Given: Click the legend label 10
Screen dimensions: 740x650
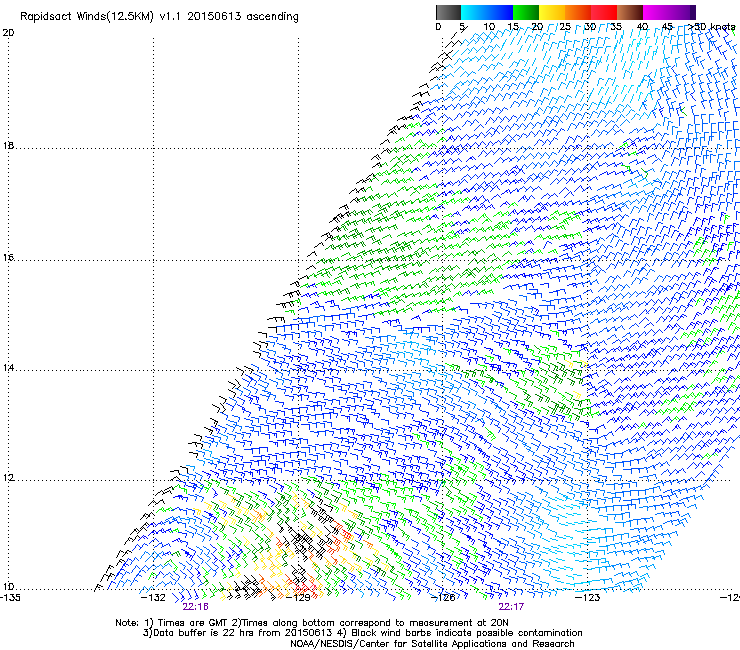Looking at the screenshot, I should 489,27.
